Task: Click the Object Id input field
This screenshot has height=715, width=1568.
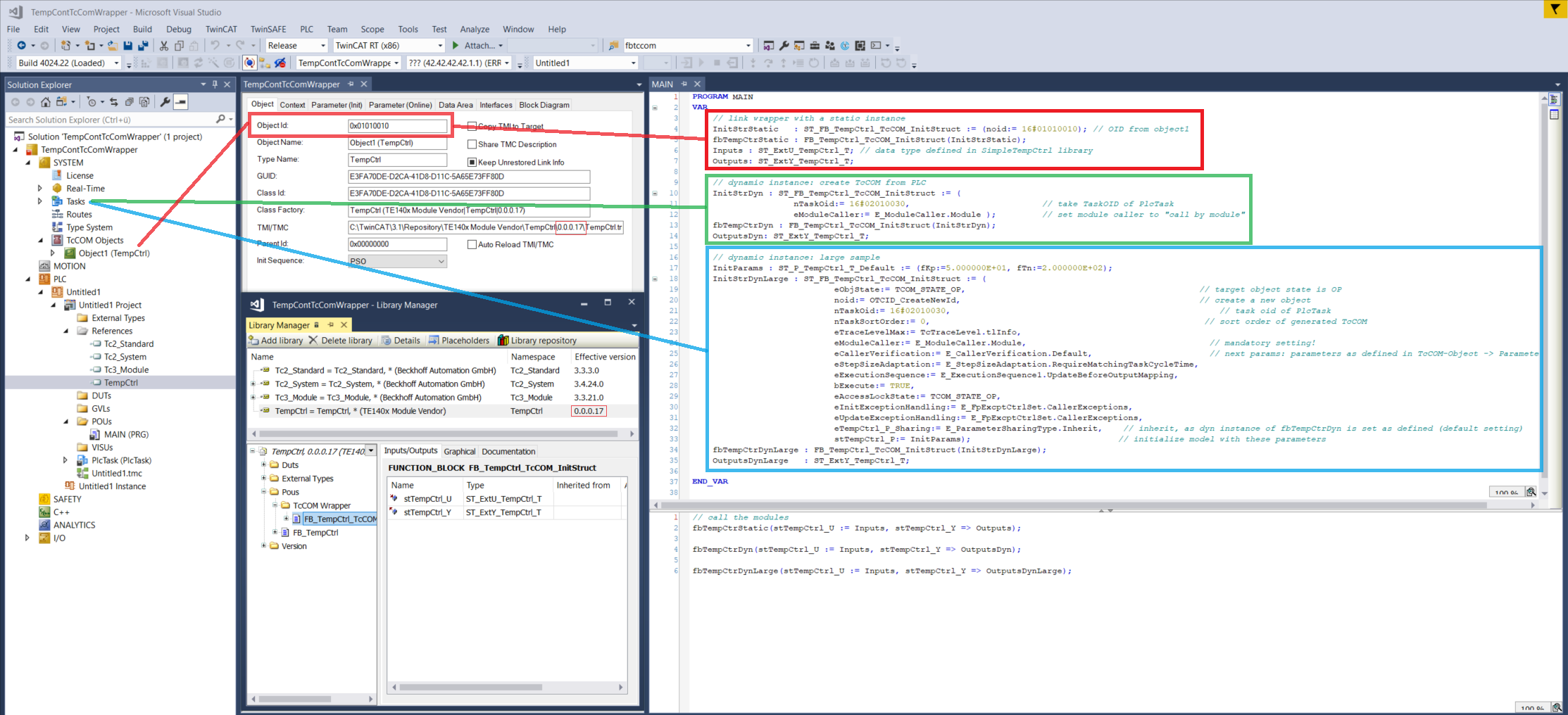Action: [x=397, y=126]
